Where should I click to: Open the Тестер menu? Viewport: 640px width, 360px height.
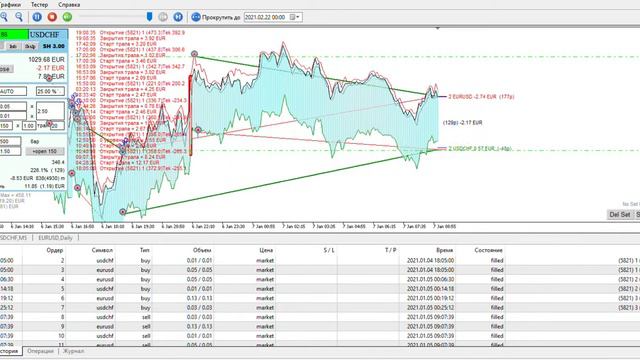click(x=40, y=4)
